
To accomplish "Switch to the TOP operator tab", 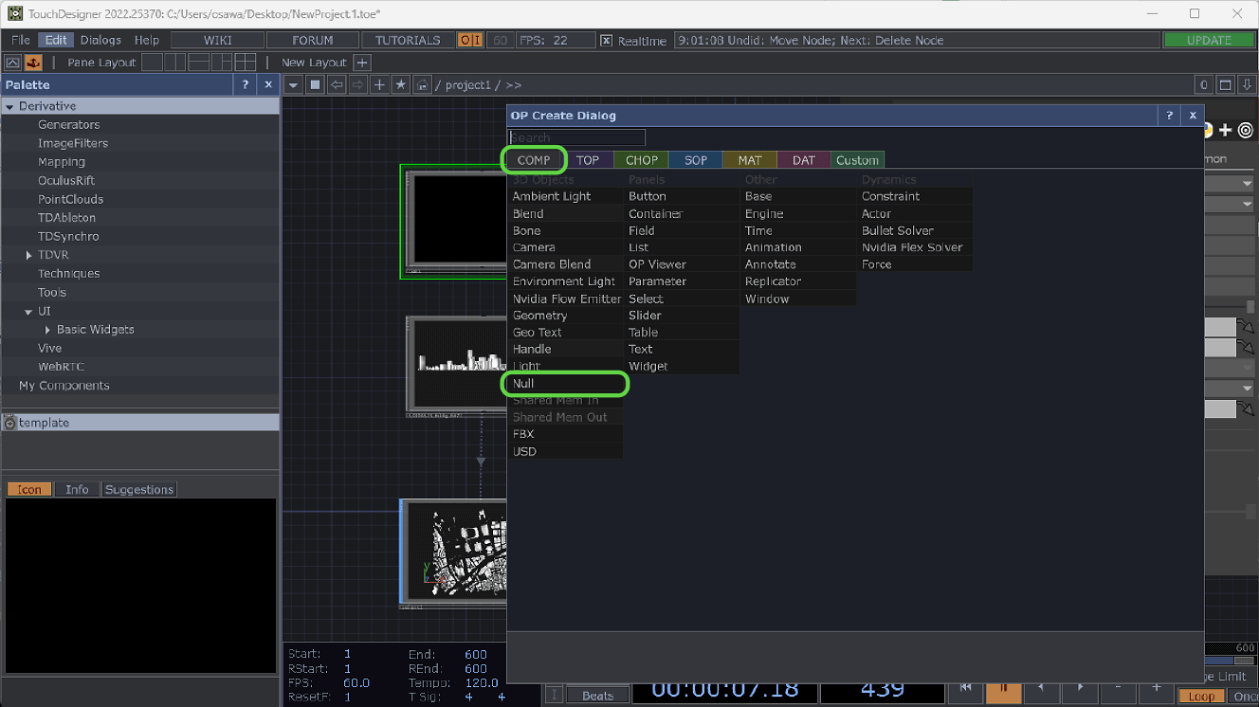I will point(588,160).
